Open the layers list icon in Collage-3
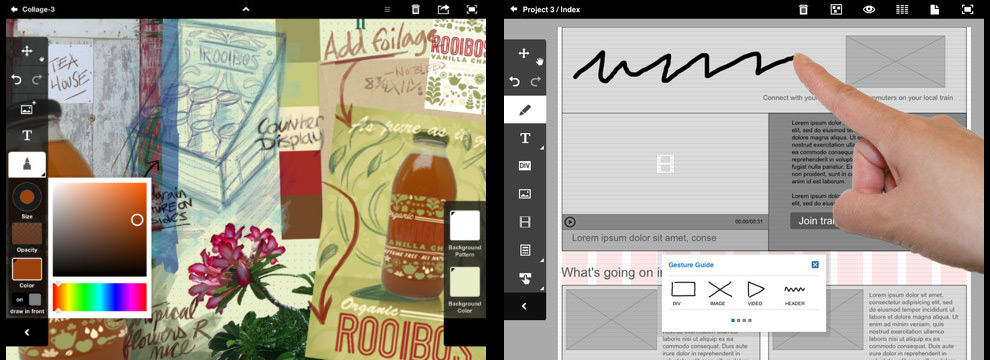 click(x=388, y=9)
